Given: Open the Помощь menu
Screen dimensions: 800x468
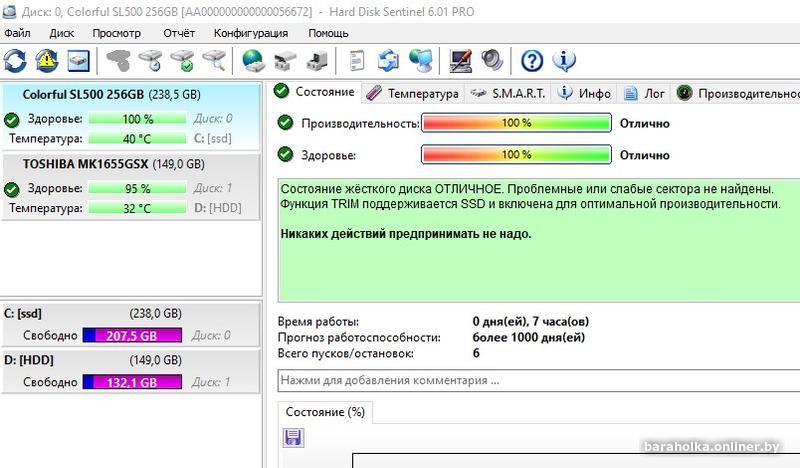Looking at the screenshot, I should [x=328, y=33].
